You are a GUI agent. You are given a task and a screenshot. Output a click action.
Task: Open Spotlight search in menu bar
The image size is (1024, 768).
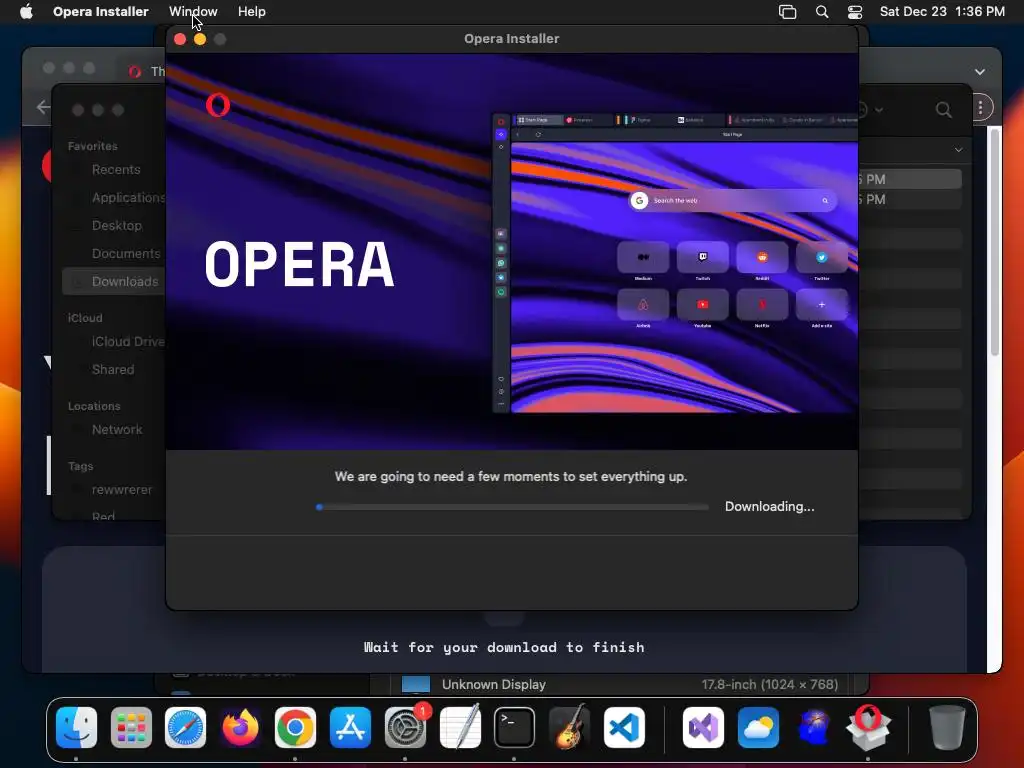822,12
